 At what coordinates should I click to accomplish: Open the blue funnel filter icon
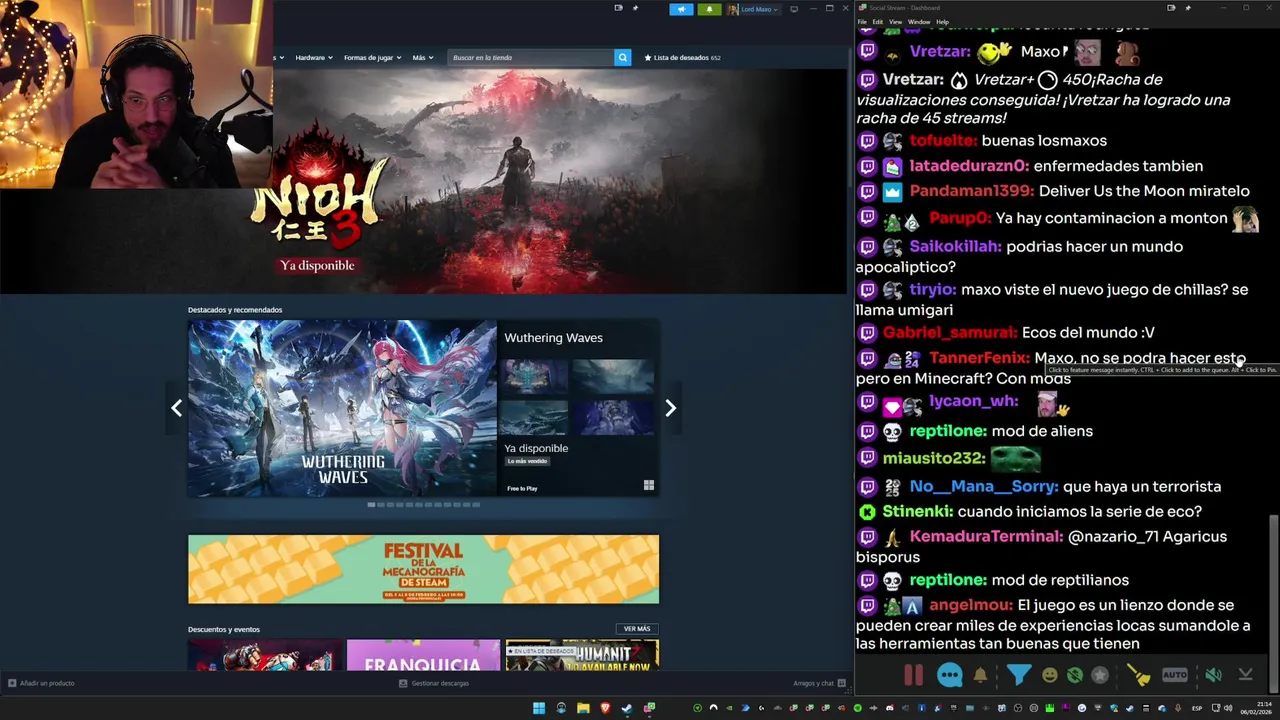pos(1018,675)
